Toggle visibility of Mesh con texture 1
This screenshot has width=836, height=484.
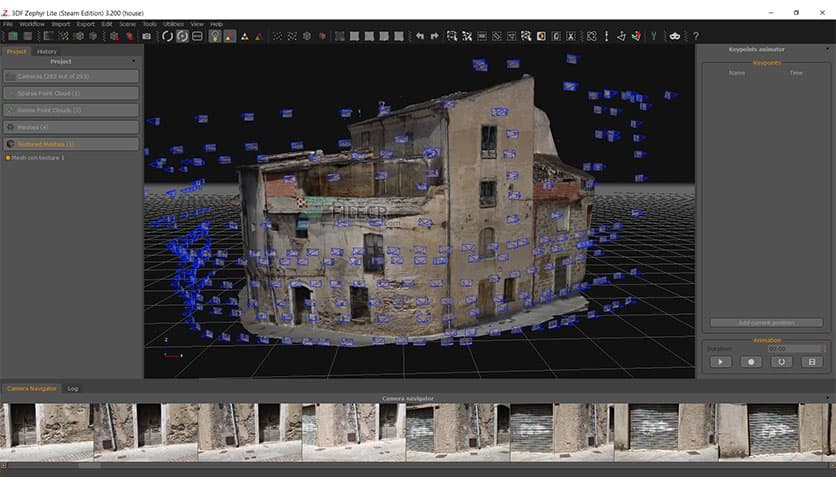coord(8,158)
